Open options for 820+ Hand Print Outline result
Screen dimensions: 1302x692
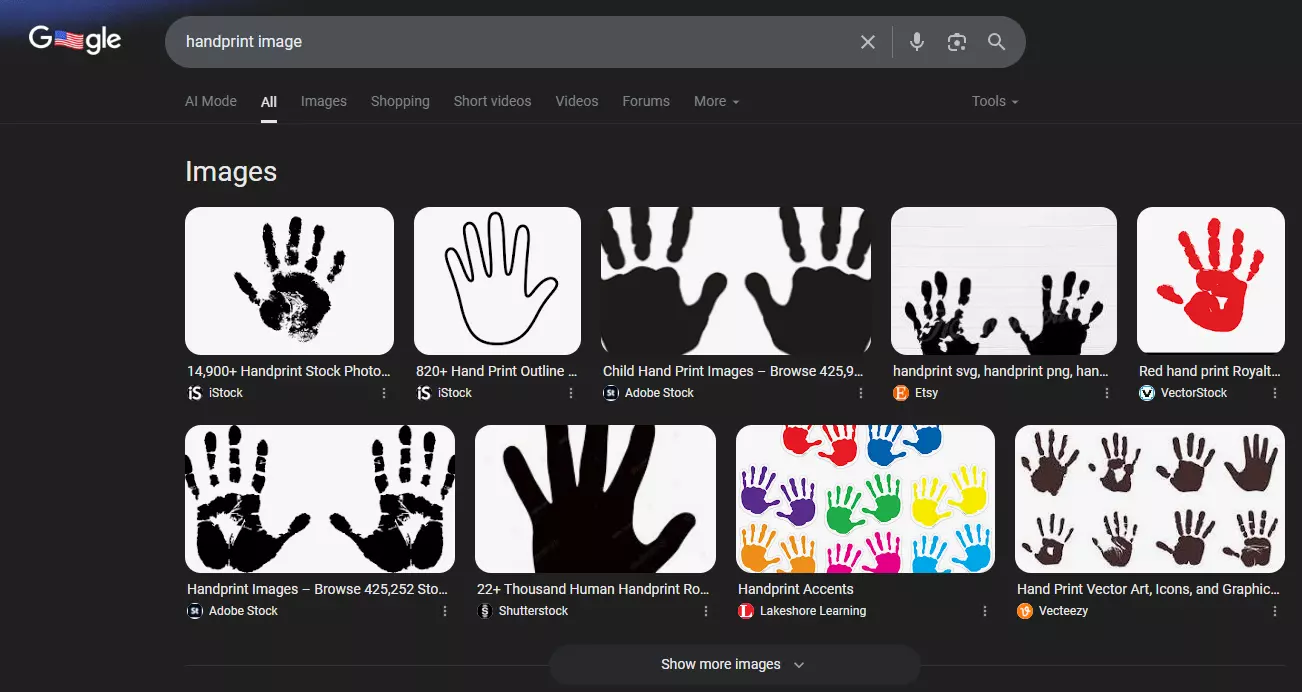[x=571, y=393]
